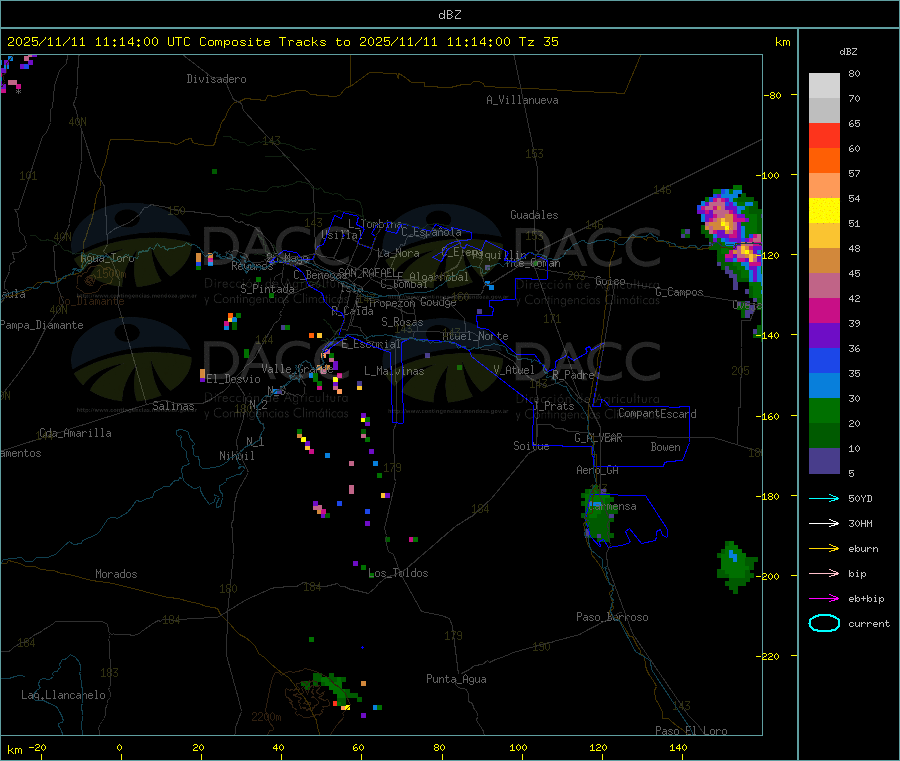Image resolution: width=900 pixels, height=761 pixels.
Task: Click the A_Villanueva map label
Action: (x=522, y=100)
